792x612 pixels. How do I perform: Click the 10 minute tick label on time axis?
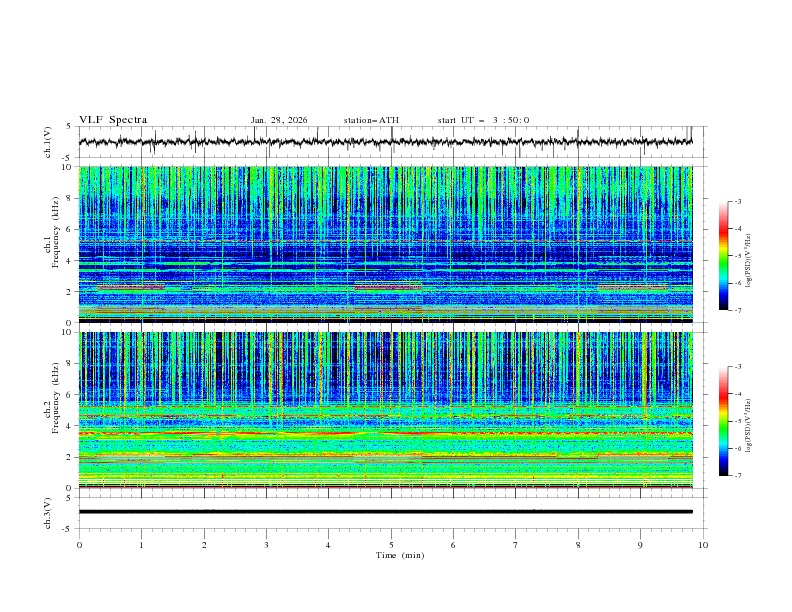click(703, 544)
